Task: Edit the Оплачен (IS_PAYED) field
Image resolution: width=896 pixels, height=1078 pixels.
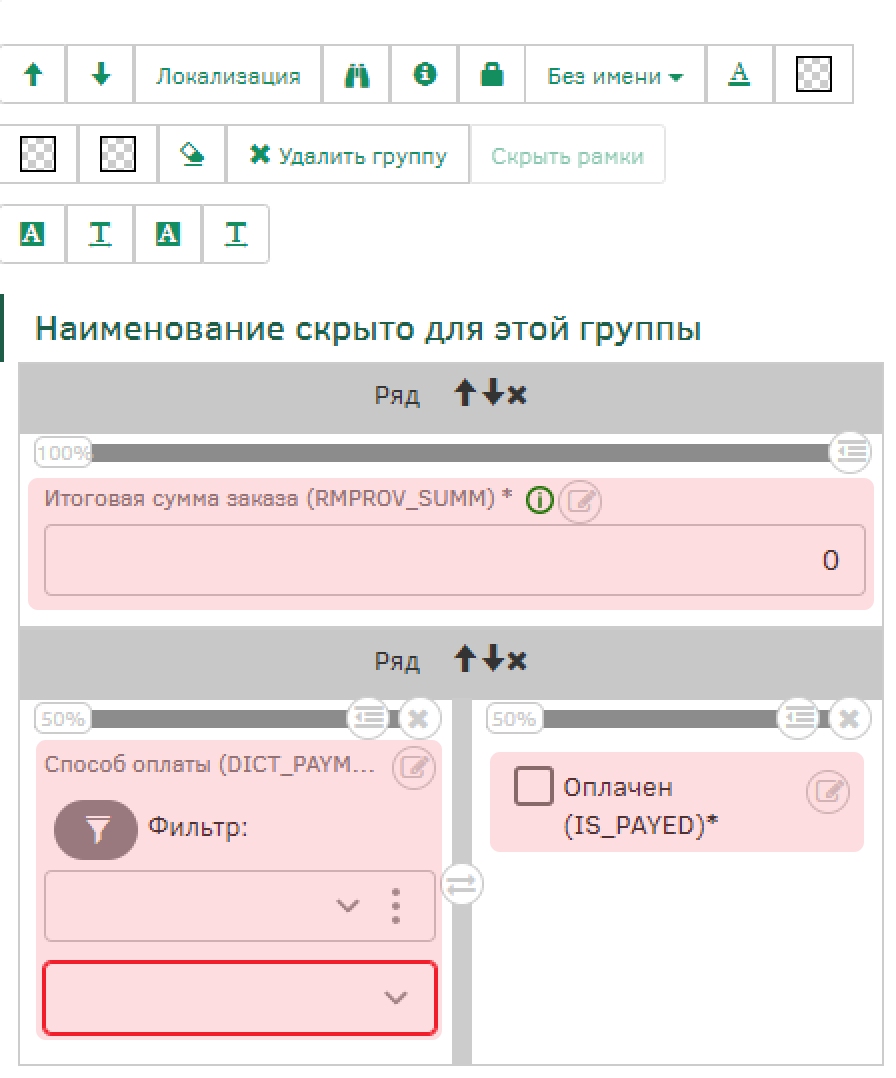Action: [828, 793]
